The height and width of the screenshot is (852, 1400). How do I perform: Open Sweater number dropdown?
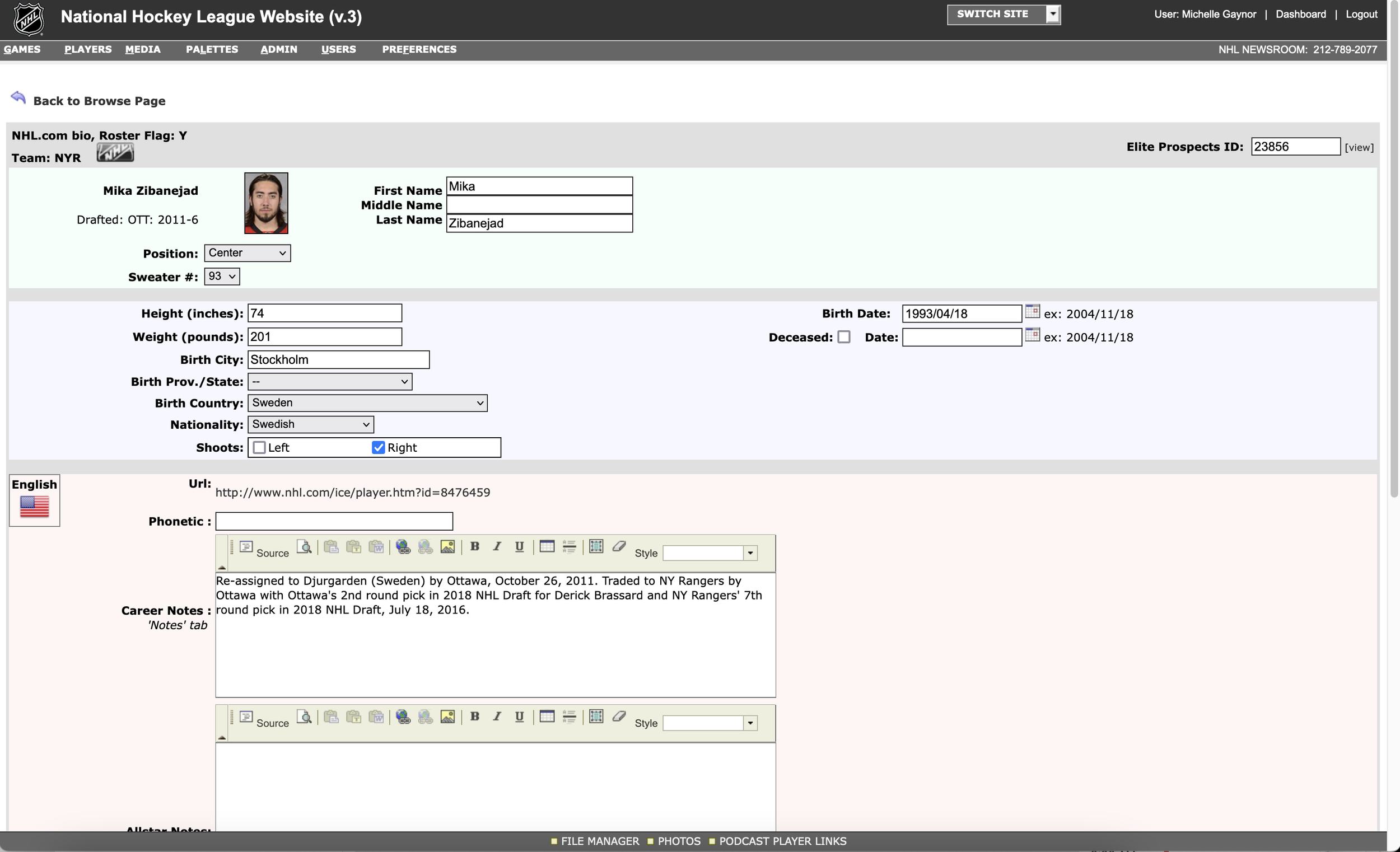[x=222, y=276]
